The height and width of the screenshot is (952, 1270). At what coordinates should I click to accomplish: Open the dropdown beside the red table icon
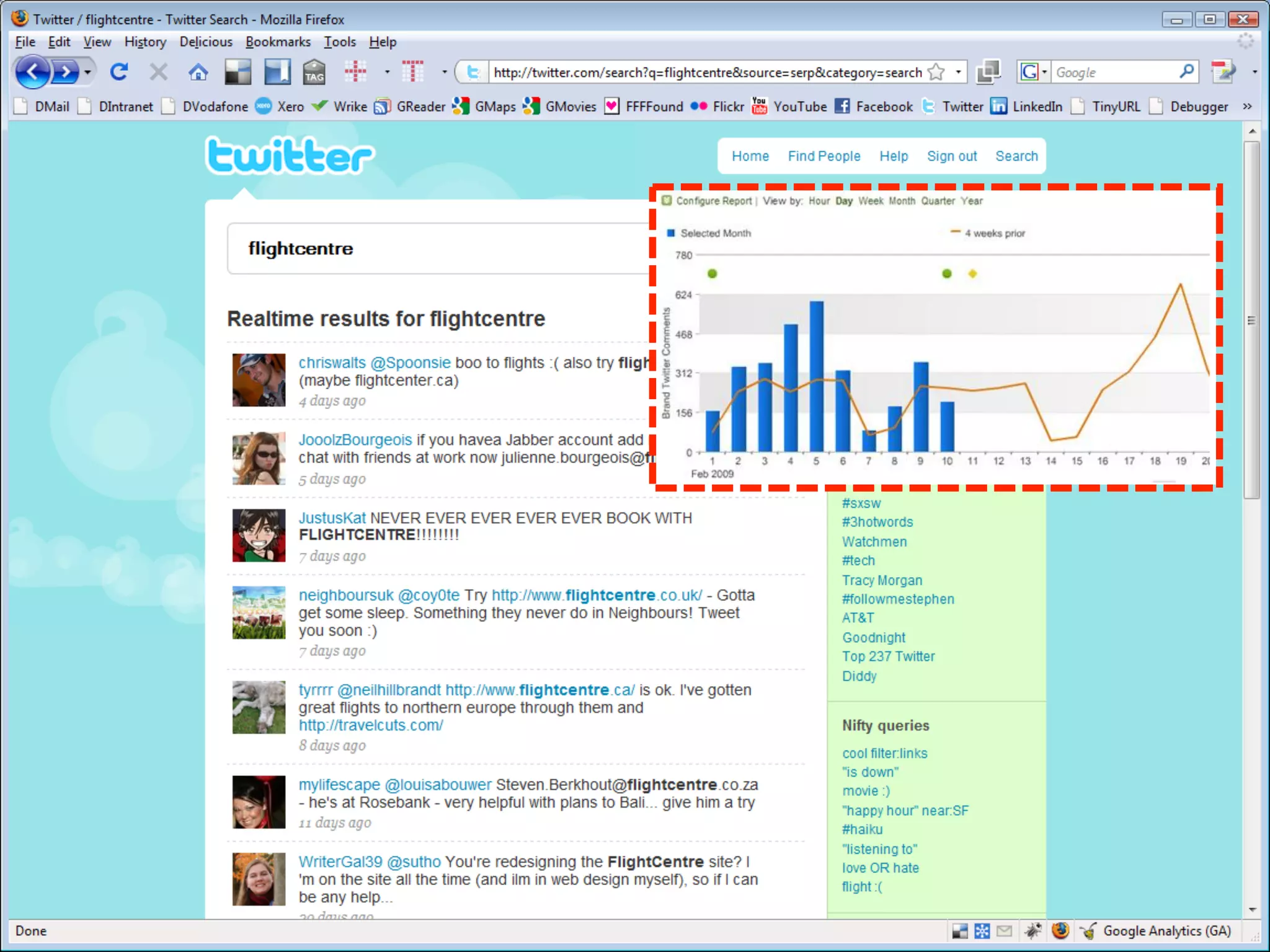[x=444, y=73]
